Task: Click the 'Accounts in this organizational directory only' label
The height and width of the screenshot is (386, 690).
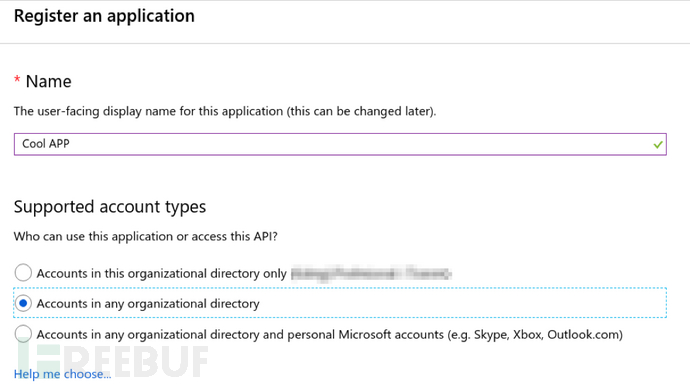Action: click(x=161, y=273)
